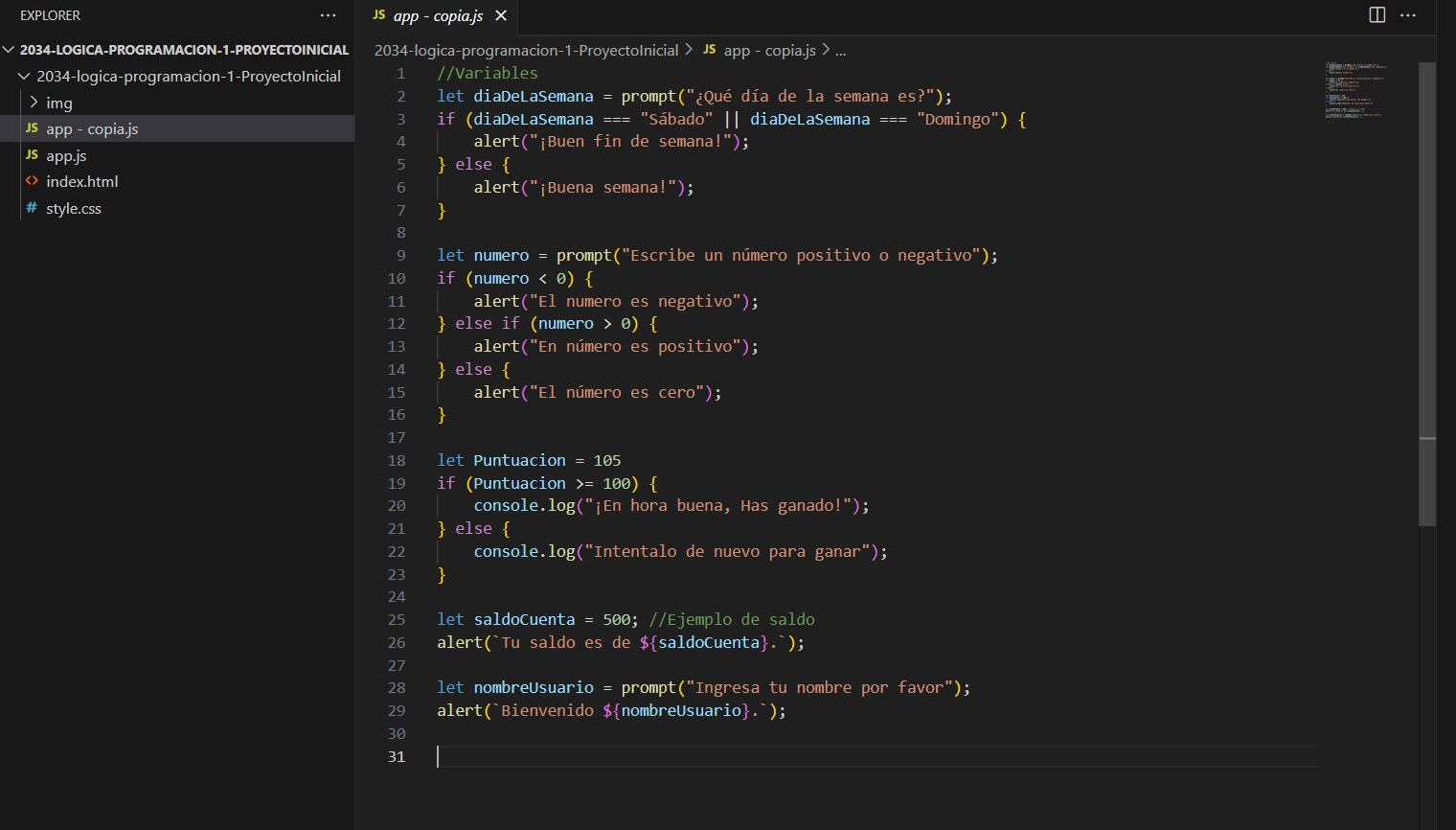The image size is (1456, 830).
Task: Click the saldoCuenta declaration on line 25
Action: pos(524,619)
